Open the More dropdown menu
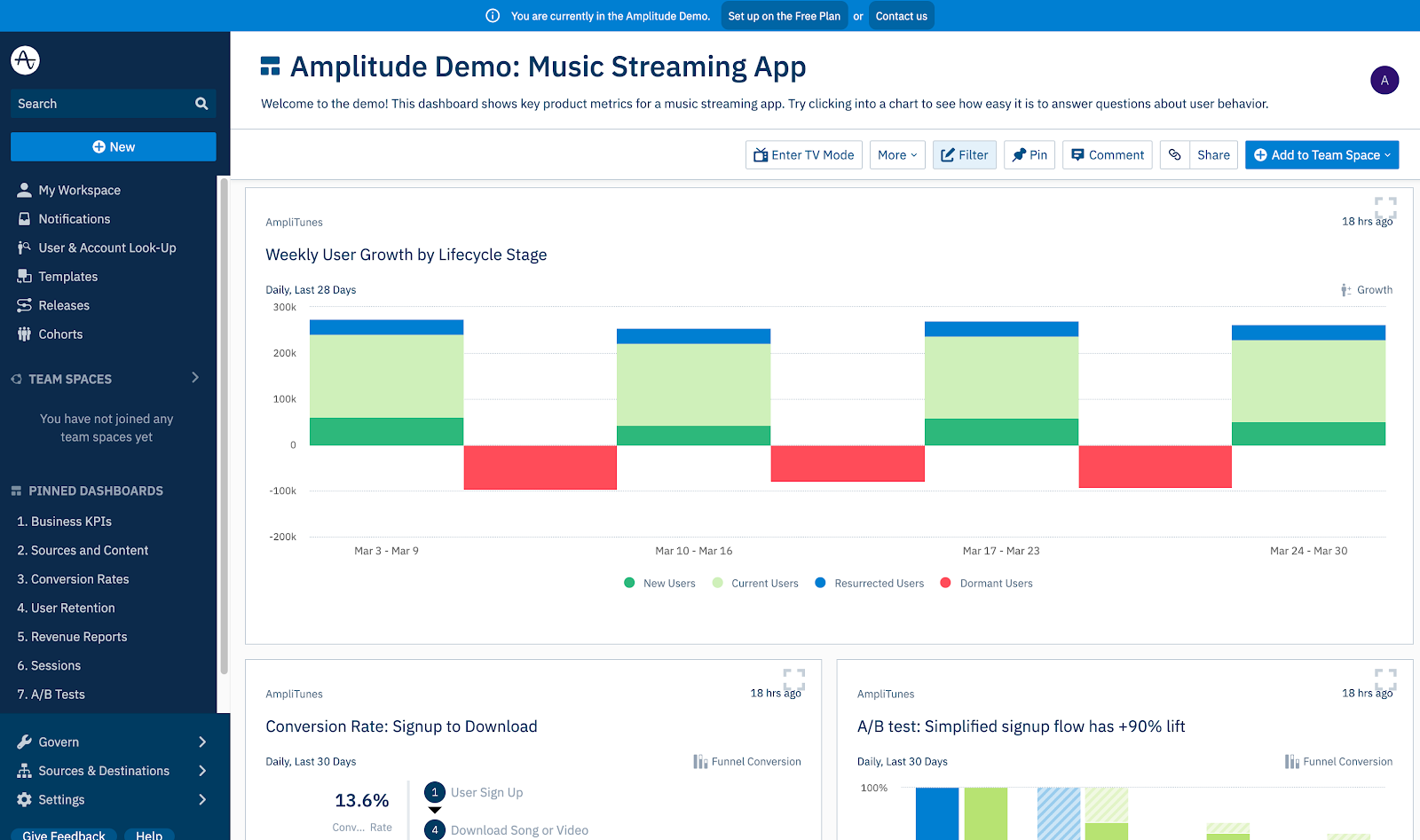The height and width of the screenshot is (840, 1420). pyautogui.click(x=897, y=155)
